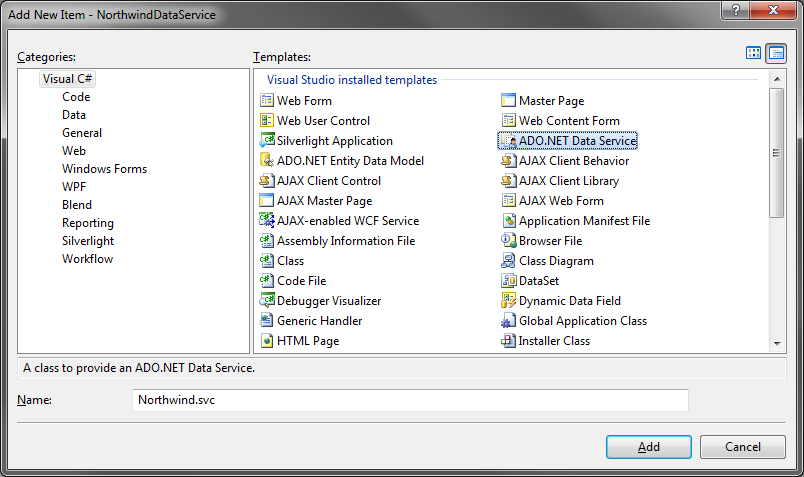The width and height of the screenshot is (804, 477).
Task: Open the Blend category
Action: [x=77, y=205]
